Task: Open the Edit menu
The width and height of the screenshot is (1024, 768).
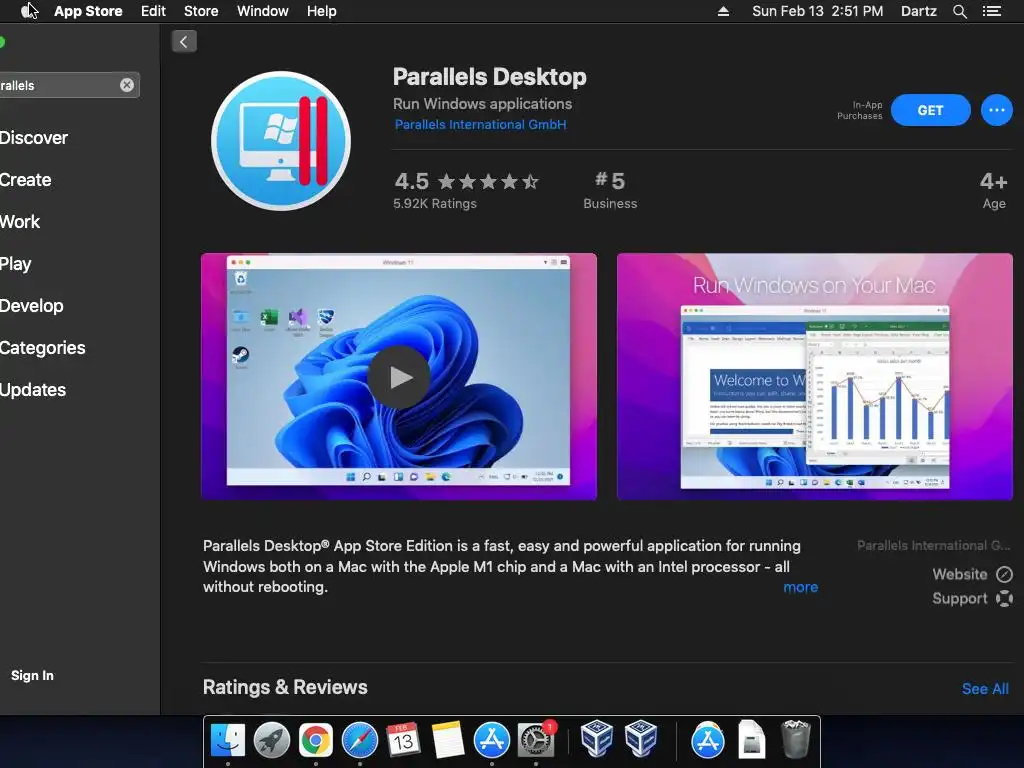Action: (x=153, y=11)
